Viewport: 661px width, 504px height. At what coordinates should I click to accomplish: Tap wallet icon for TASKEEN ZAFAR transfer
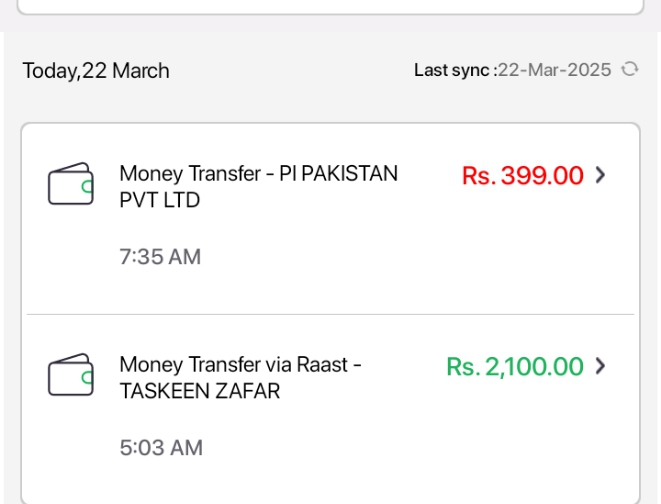click(70, 375)
